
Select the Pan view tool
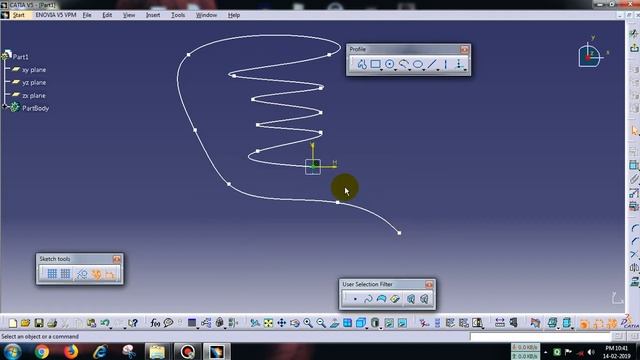[x=282, y=323]
